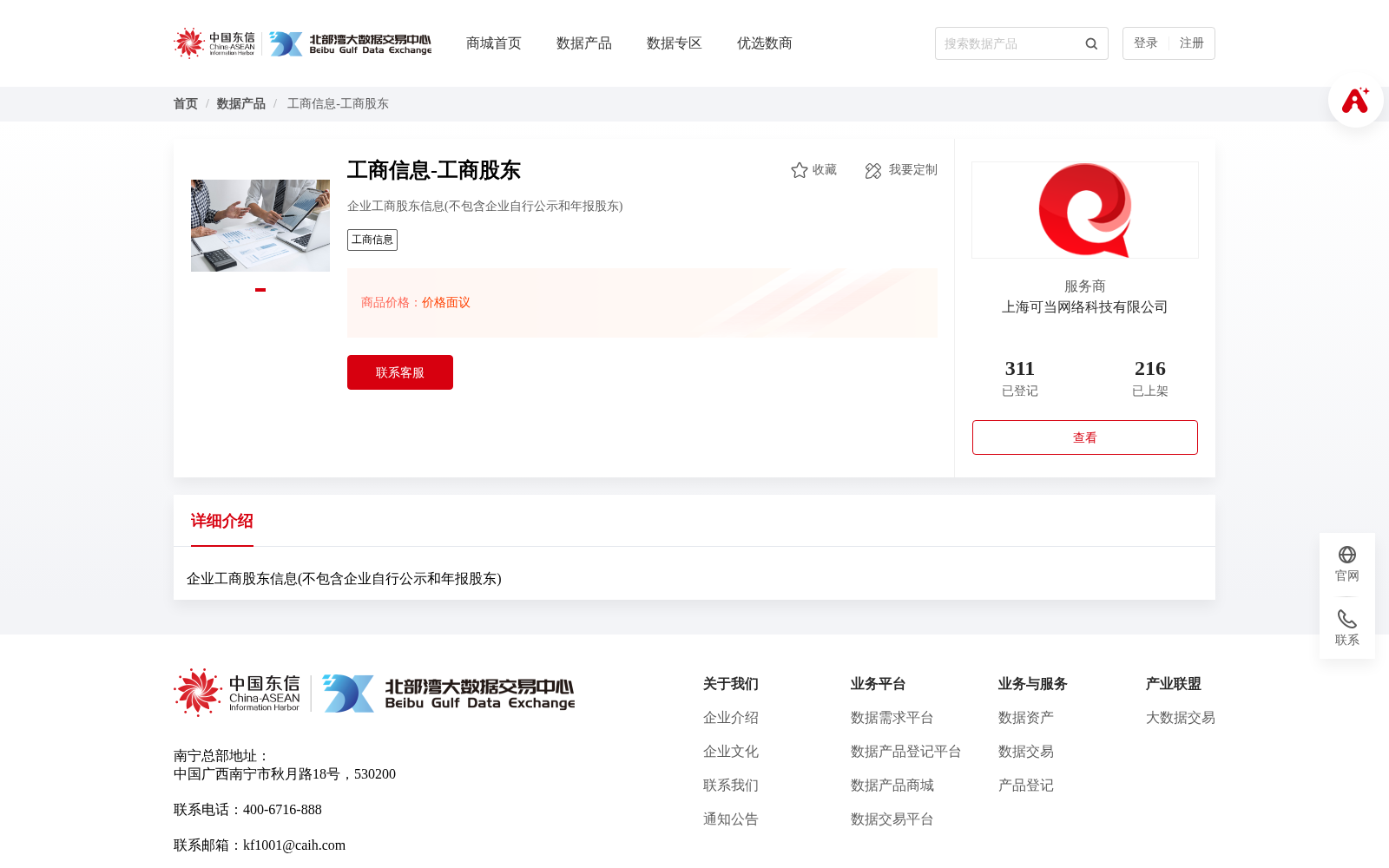Open footer link 数据交易平台

tap(892, 819)
